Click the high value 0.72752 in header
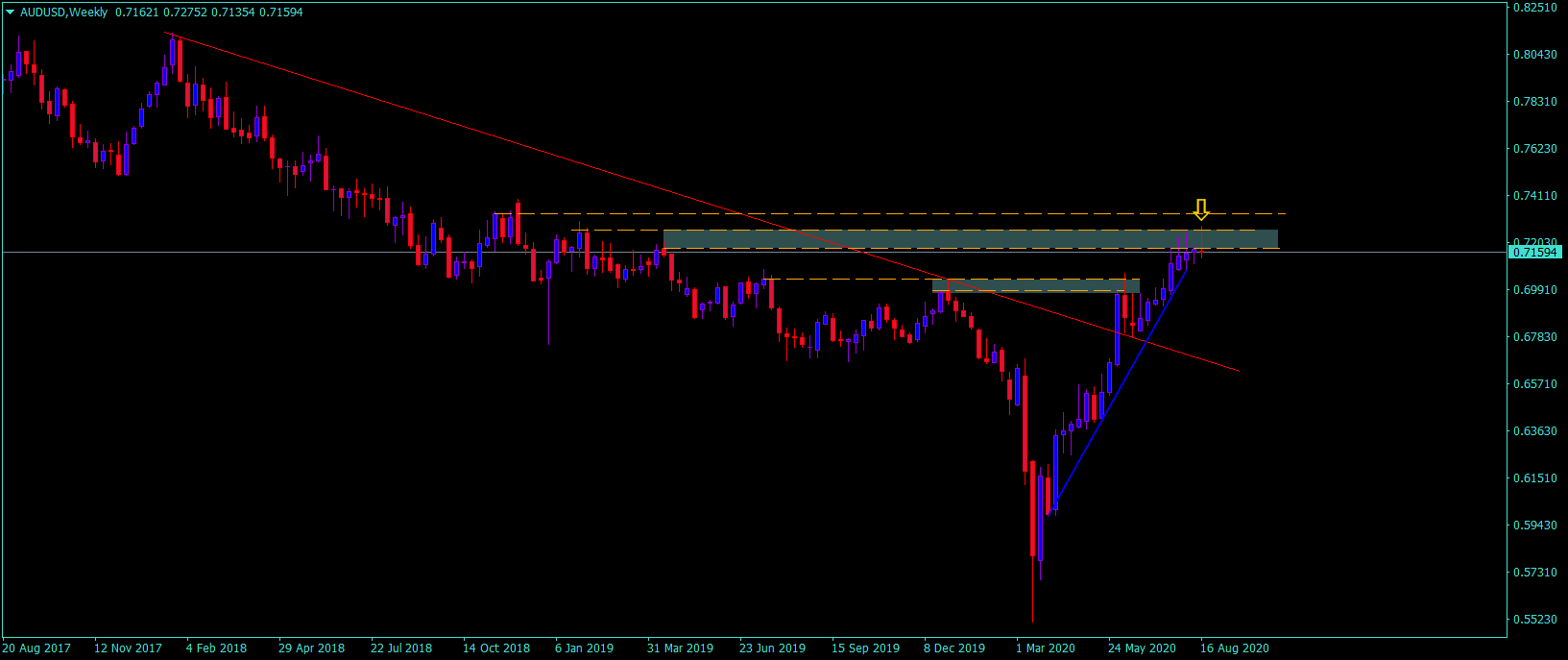 point(184,12)
